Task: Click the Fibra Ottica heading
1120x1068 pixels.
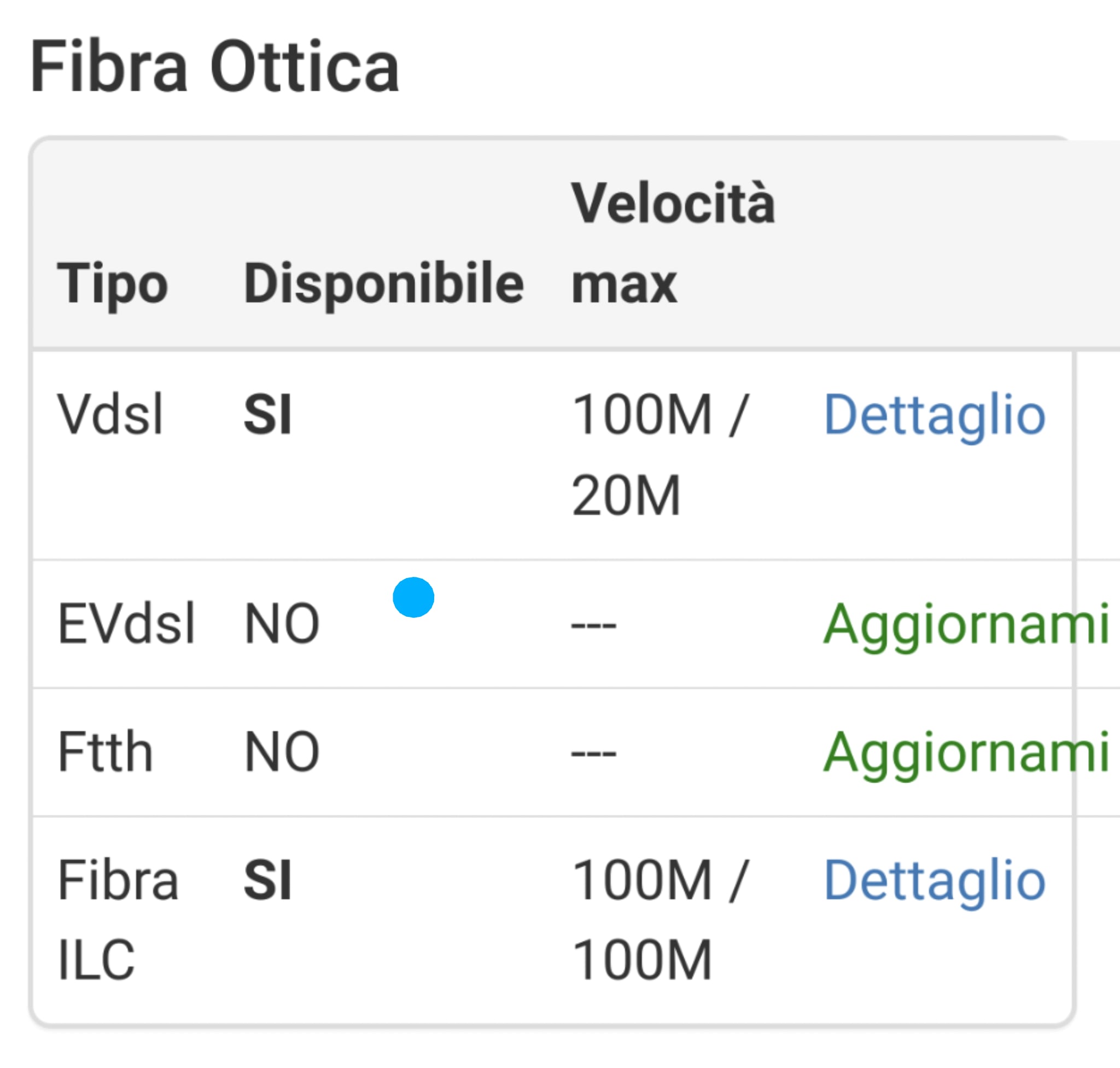Action: (x=214, y=67)
